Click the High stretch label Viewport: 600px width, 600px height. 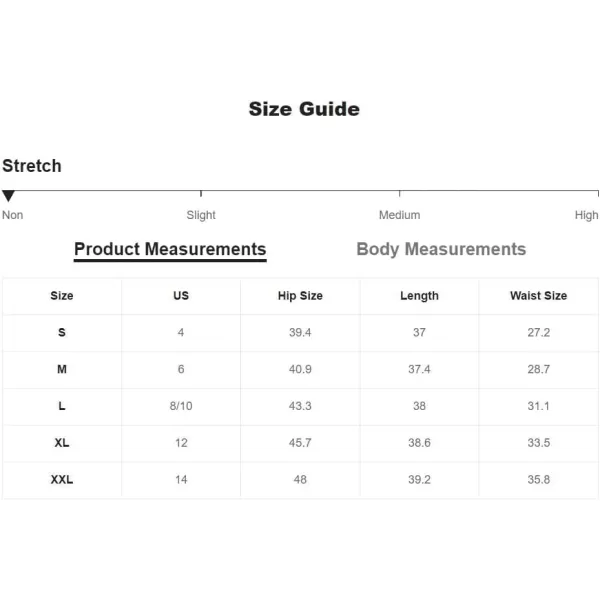click(586, 215)
